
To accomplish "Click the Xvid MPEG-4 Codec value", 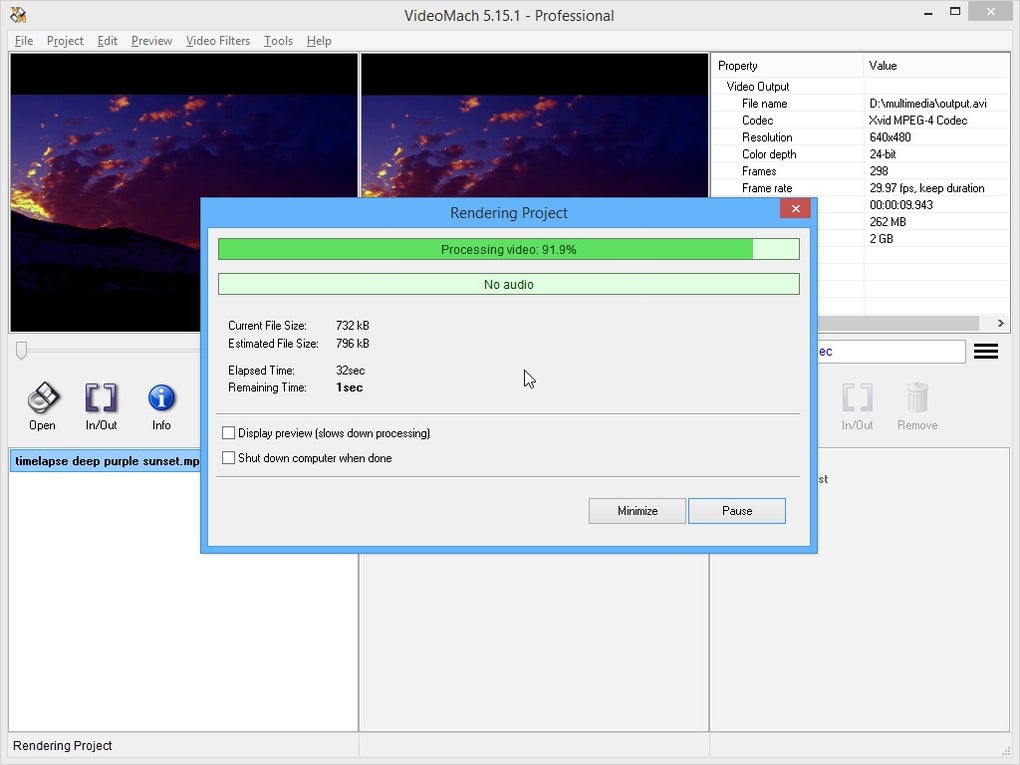I will tap(918, 120).
